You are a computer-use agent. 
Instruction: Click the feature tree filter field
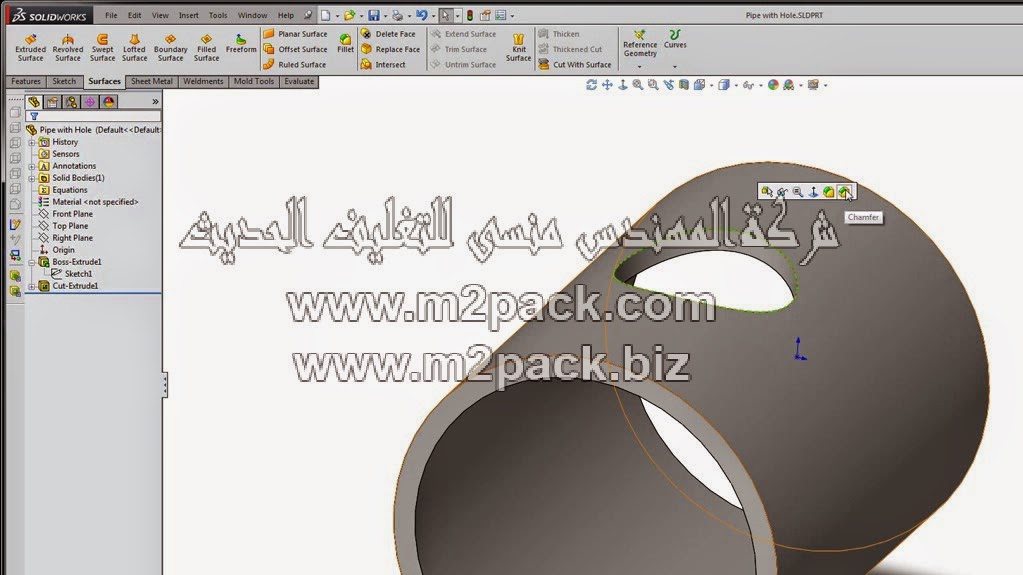coord(93,116)
